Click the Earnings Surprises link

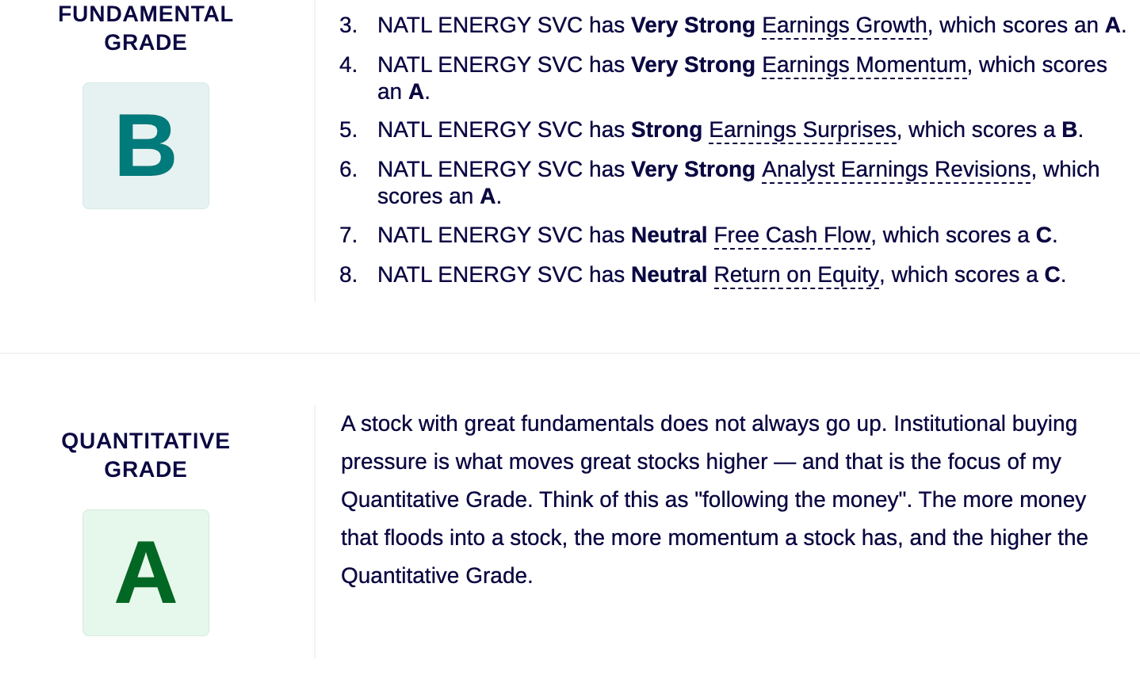pyautogui.click(x=803, y=130)
